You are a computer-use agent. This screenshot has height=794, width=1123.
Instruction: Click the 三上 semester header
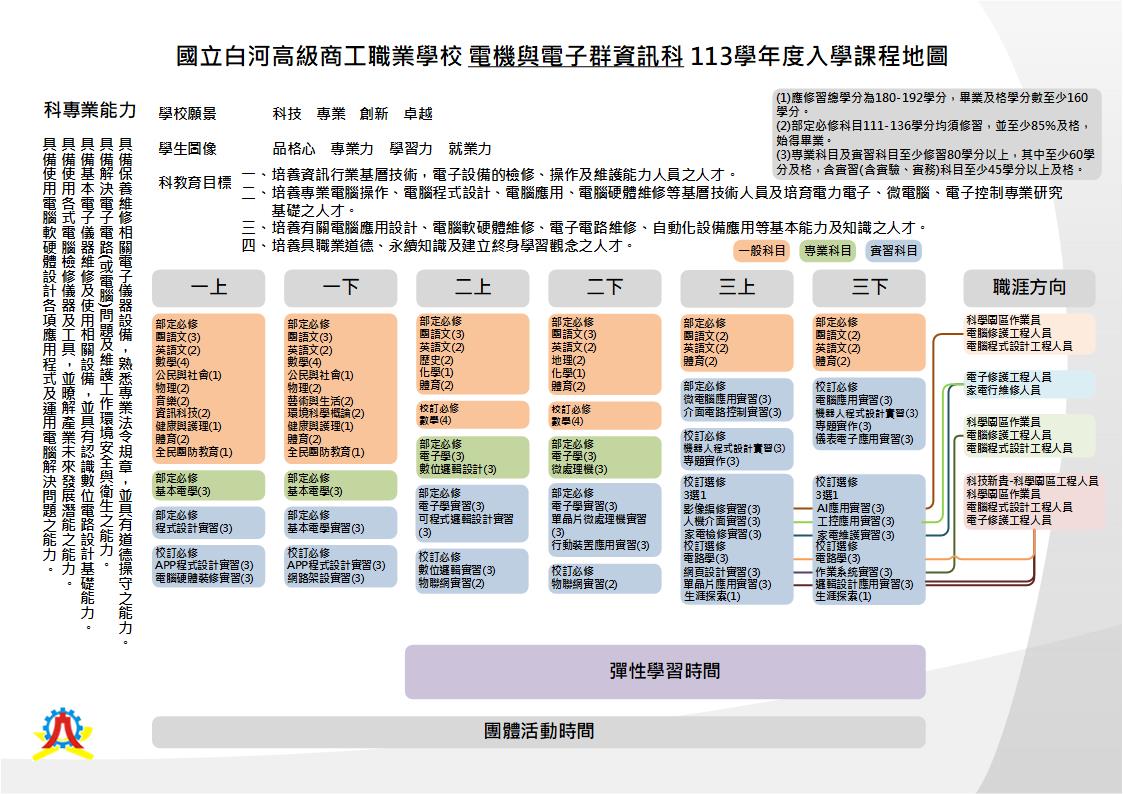pyautogui.click(x=737, y=288)
